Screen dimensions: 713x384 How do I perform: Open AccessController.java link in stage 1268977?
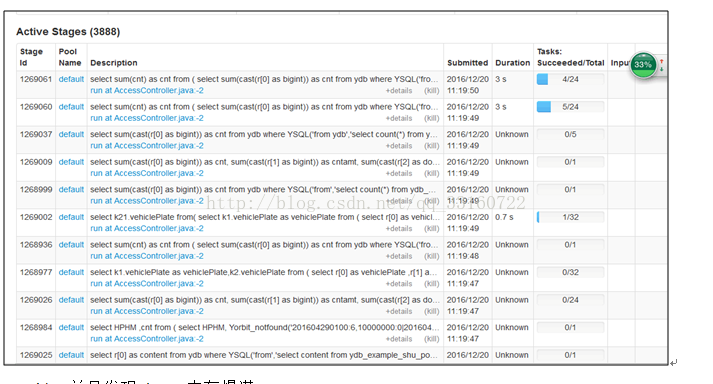pos(147,283)
